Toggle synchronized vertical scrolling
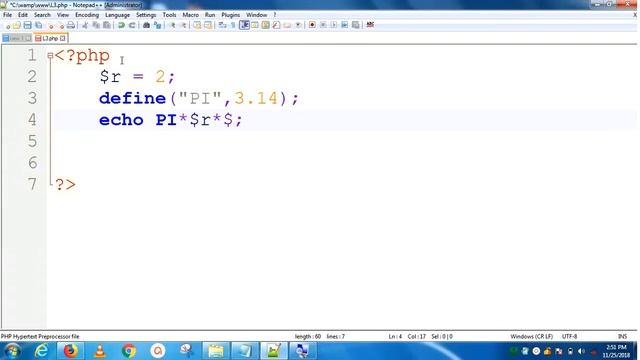This screenshot has height=360, width=640. pyautogui.click(x=197, y=25)
